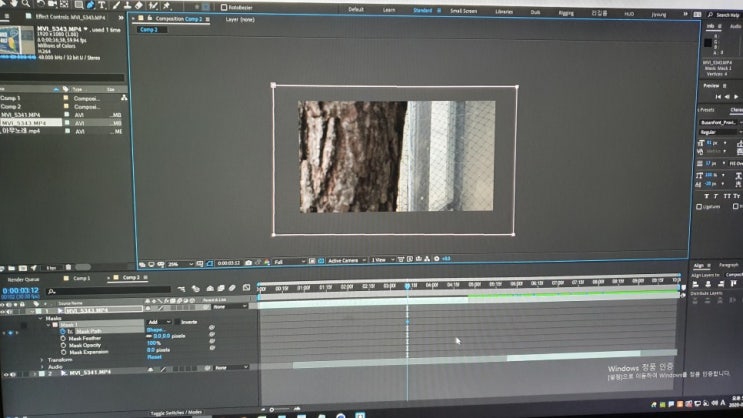The image size is (743, 418).
Task: Hide layer 1 video eye switch
Action: (x=3, y=312)
